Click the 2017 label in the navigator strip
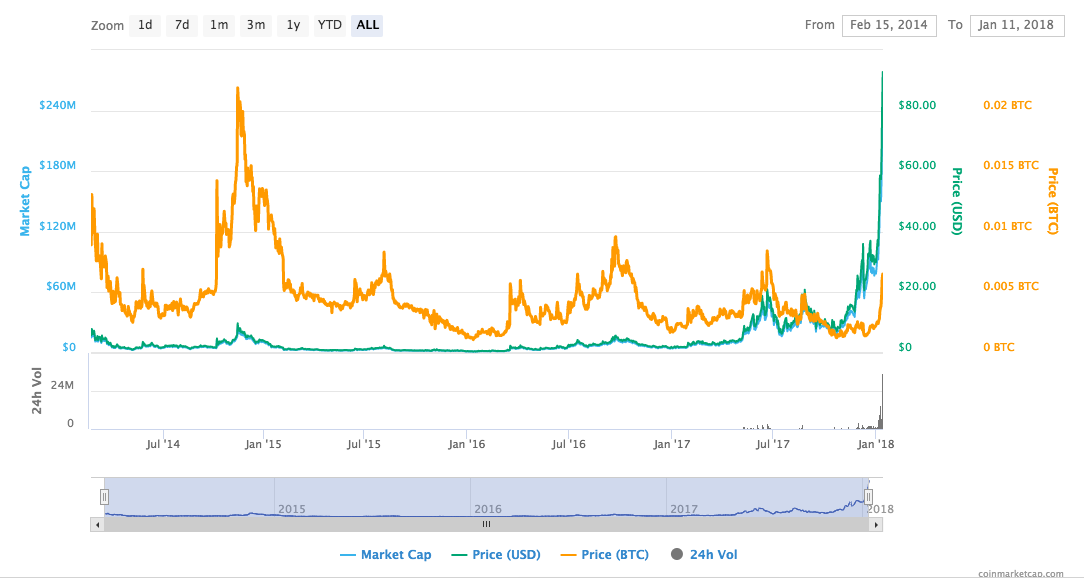 coord(682,509)
